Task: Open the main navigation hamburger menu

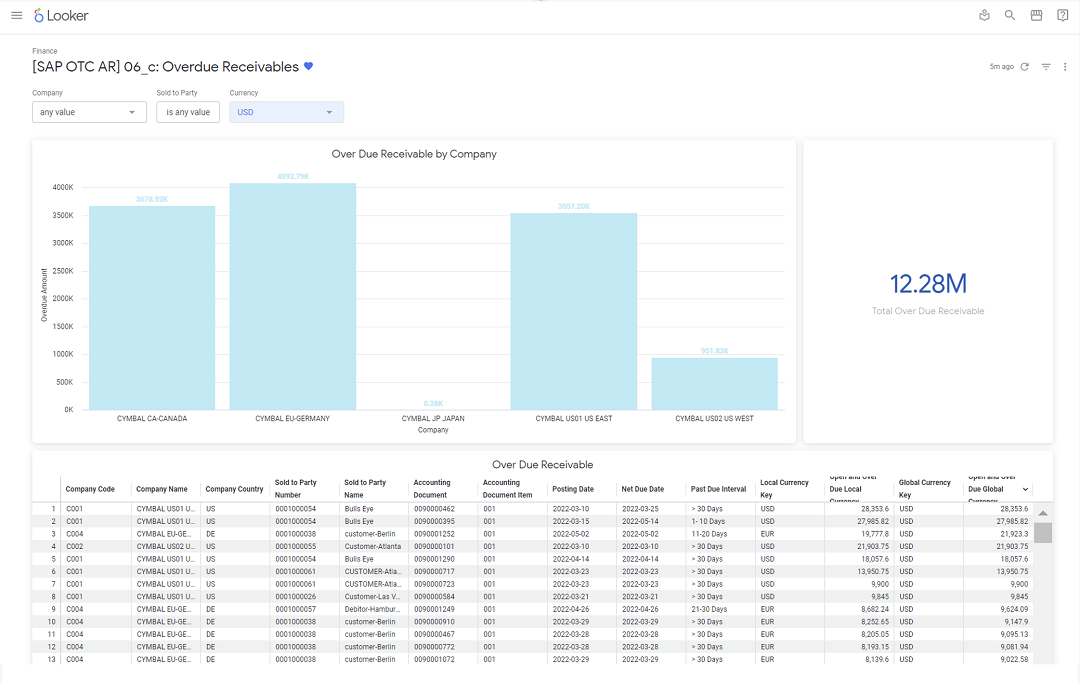Action: click(x=17, y=15)
